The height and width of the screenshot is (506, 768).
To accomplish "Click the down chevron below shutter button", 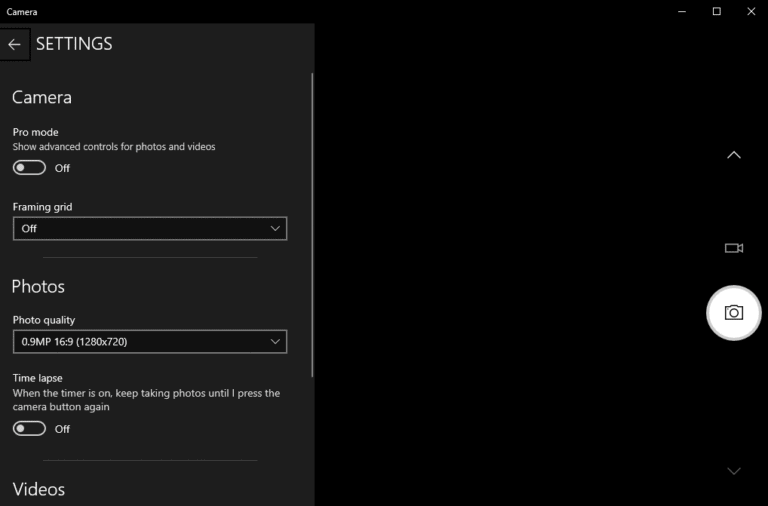I will click(x=733, y=471).
